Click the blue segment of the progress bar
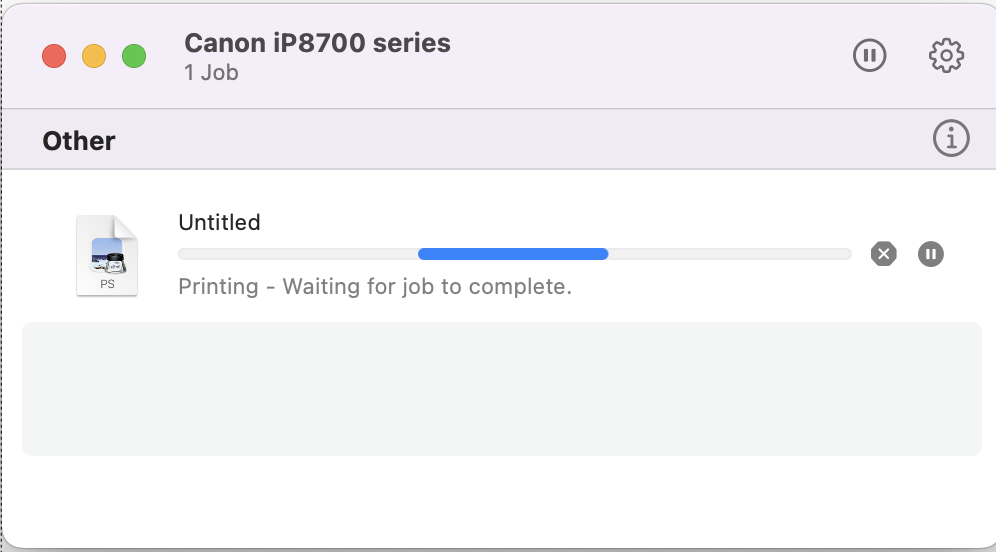Screen dimensions: 996x552 (512, 254)
